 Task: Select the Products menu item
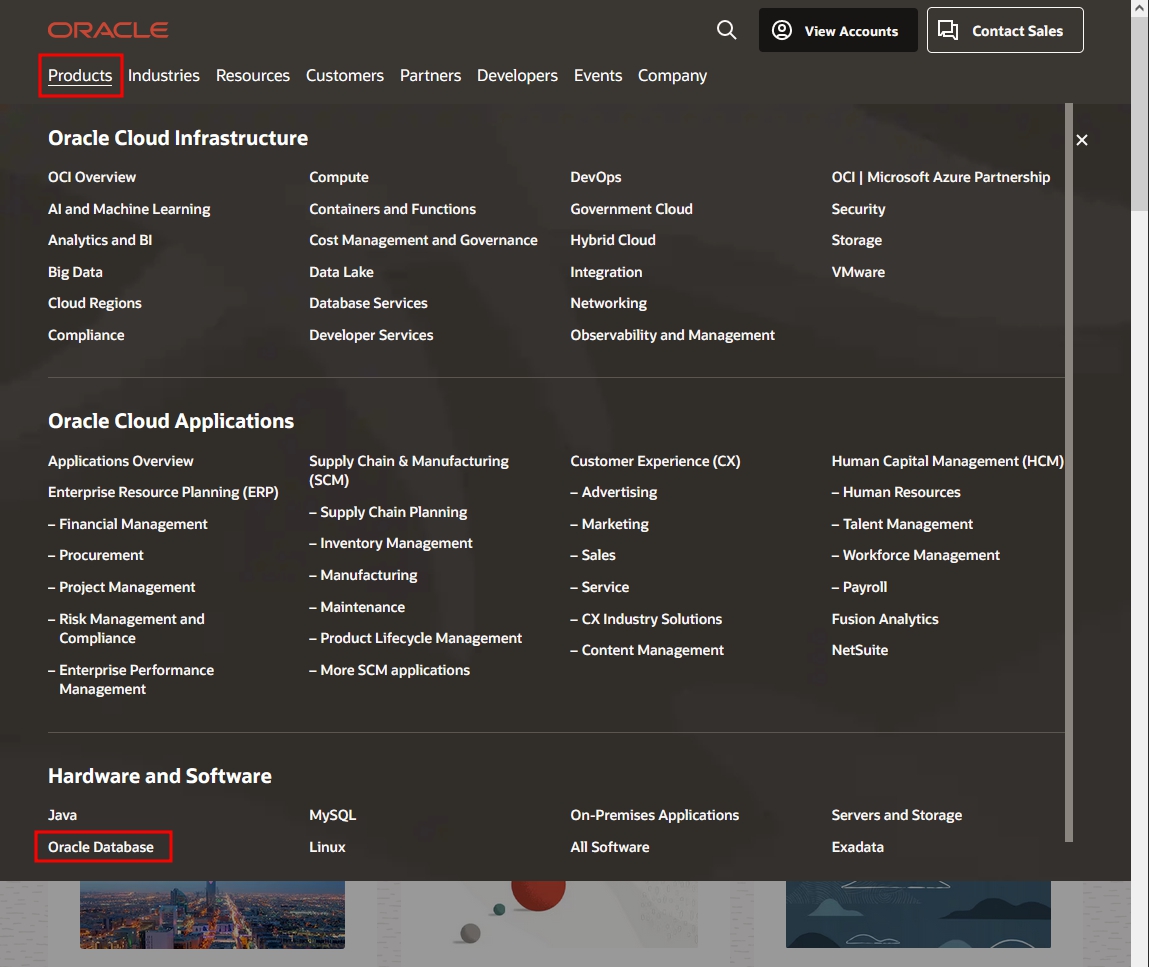tap(80, 75)
